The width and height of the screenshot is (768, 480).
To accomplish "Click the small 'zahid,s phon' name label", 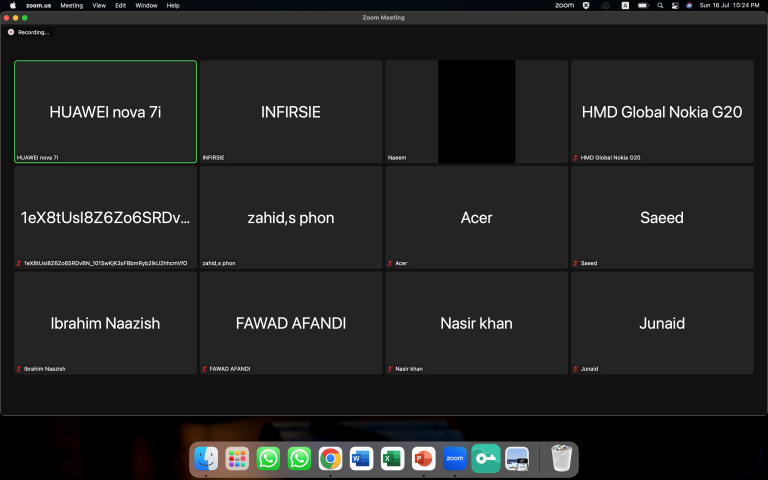I will pyautogui.click(x=219, y=264).
